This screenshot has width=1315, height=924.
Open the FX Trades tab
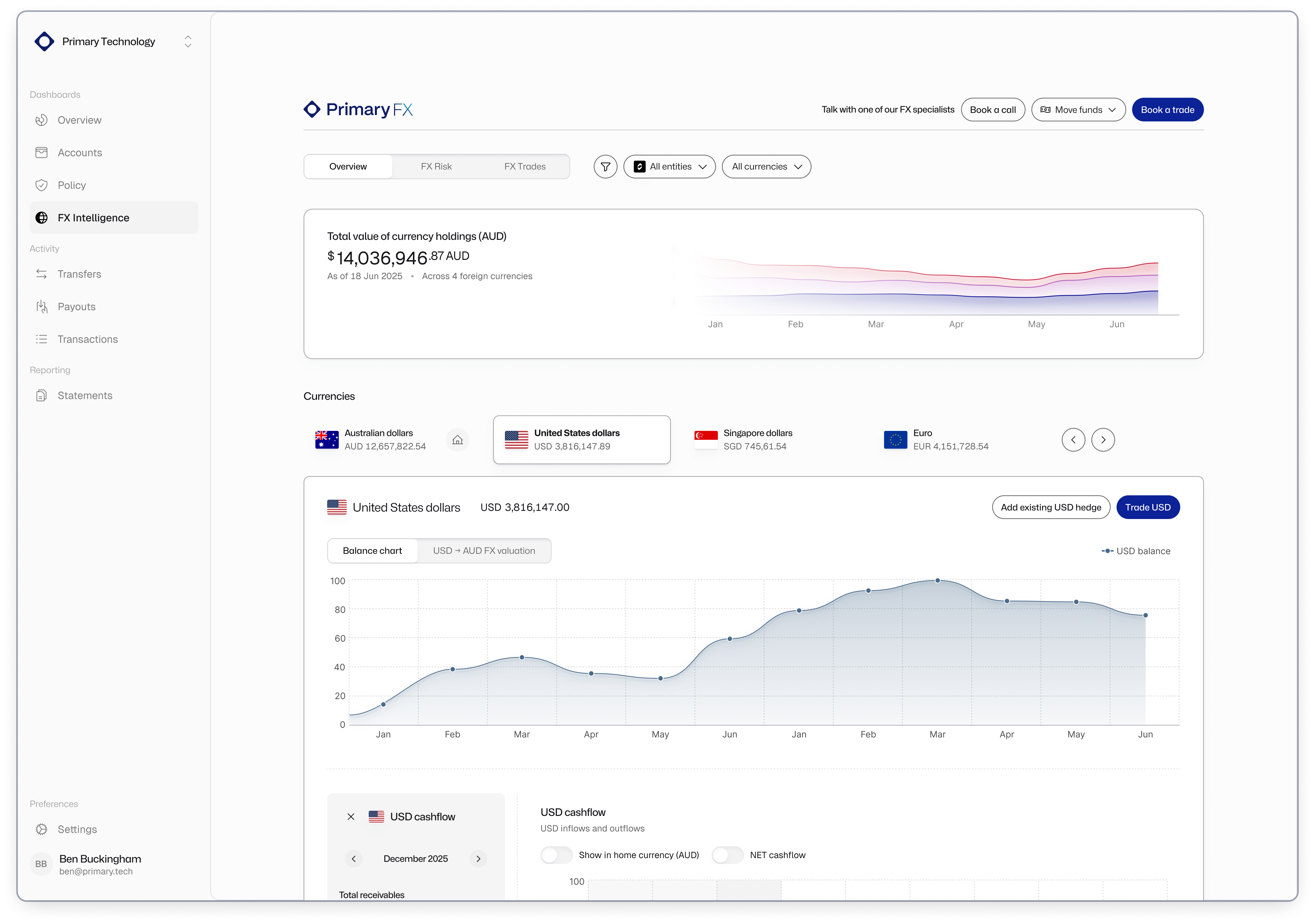click(525, 167)
